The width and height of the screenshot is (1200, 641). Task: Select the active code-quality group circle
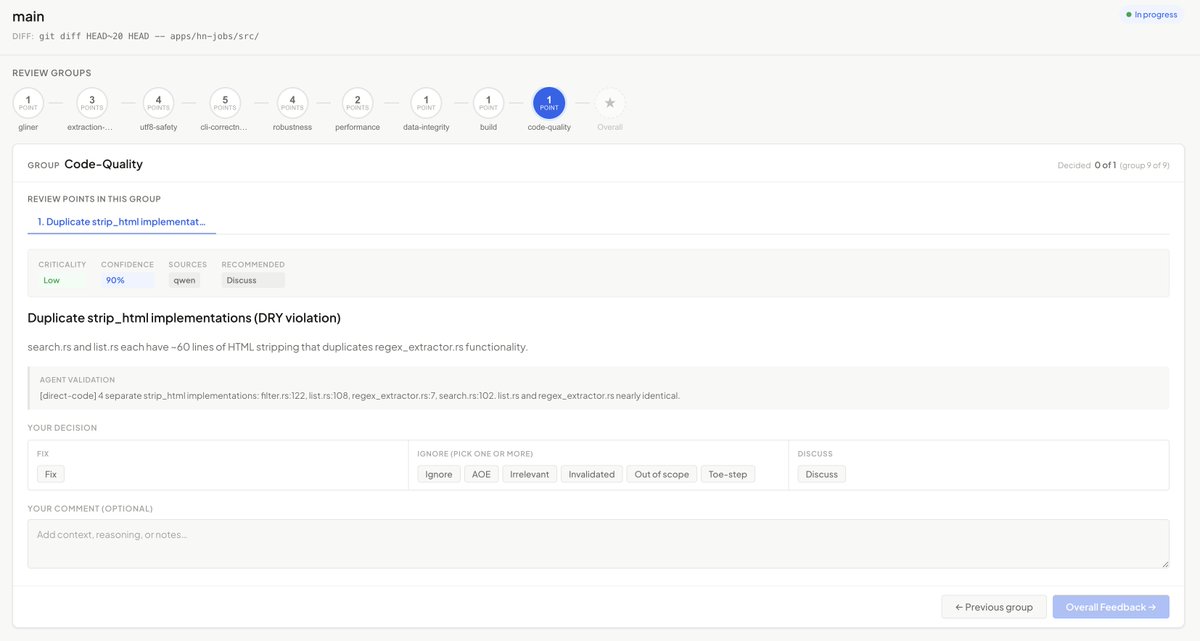coord(549,102)
